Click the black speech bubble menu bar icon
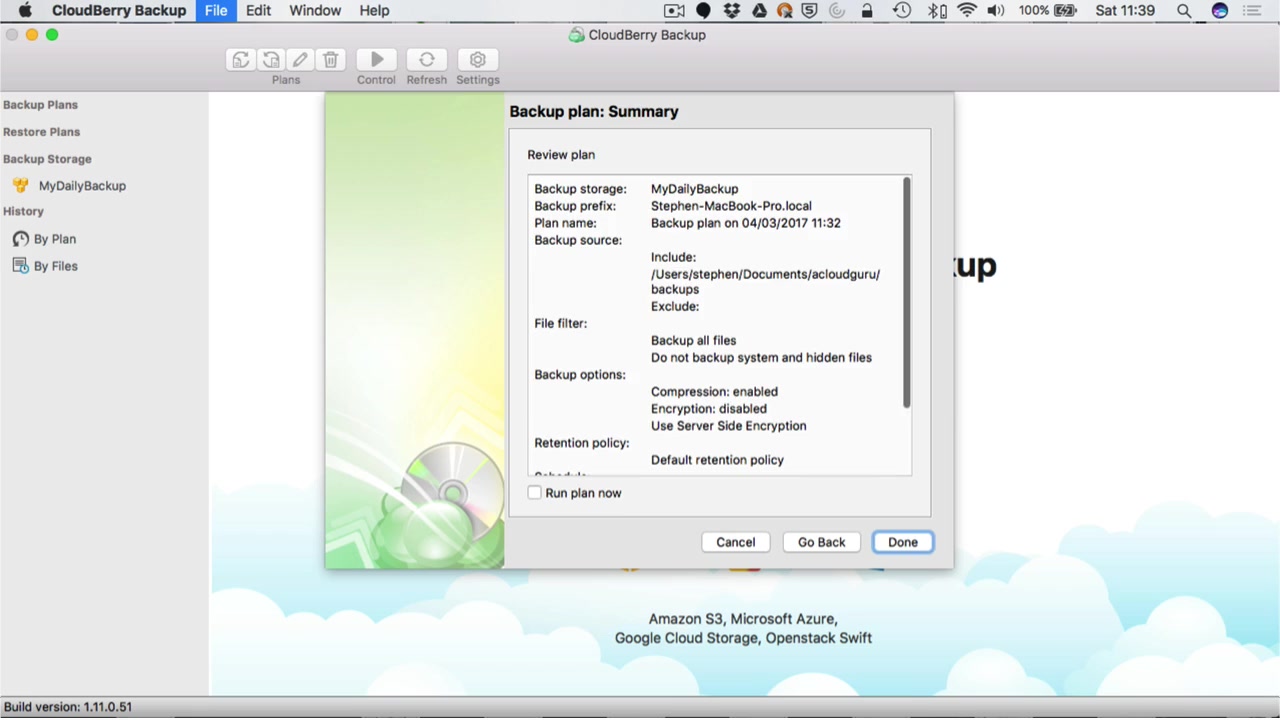This screenshot has height=720, width=1280. 704,11
